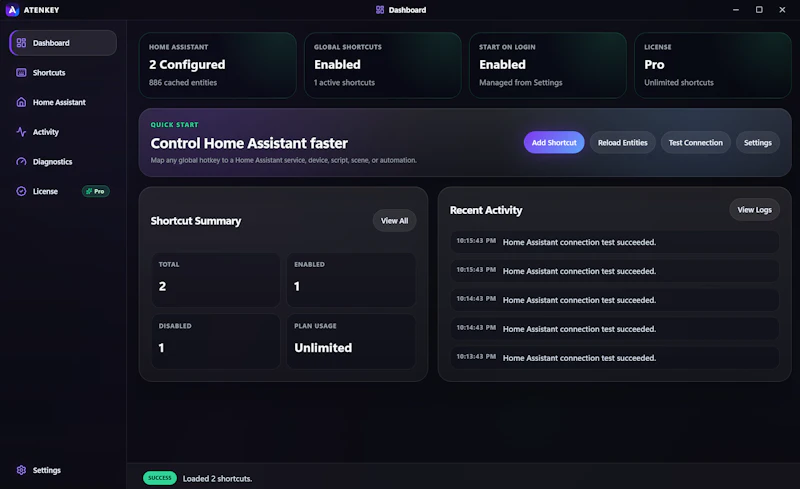Open the Diagnostics page

coord(63,161)
